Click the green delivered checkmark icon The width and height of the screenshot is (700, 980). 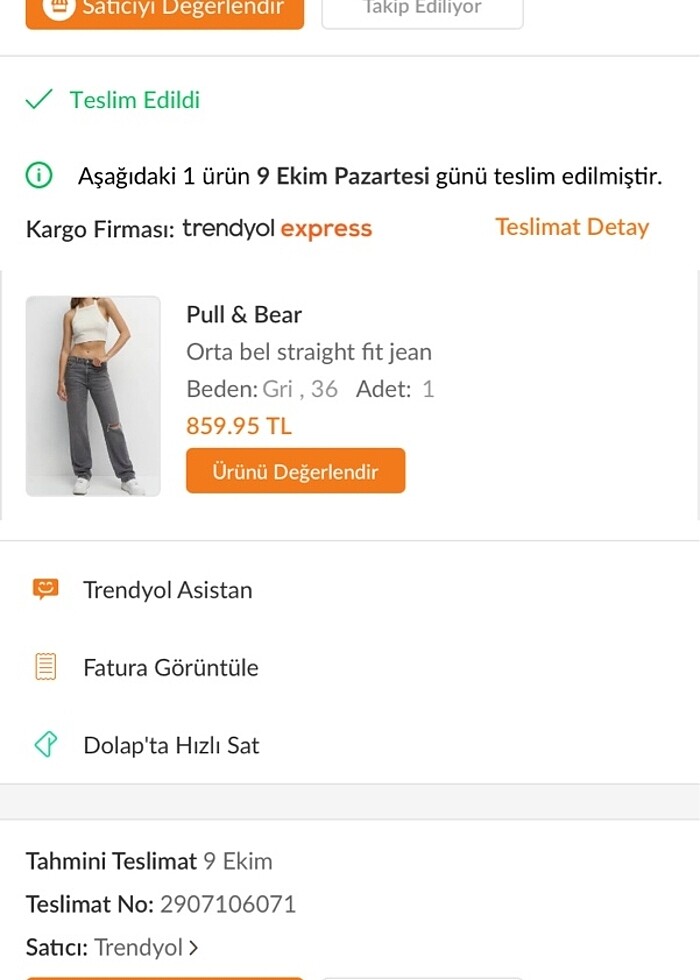[x=38, y=100]
